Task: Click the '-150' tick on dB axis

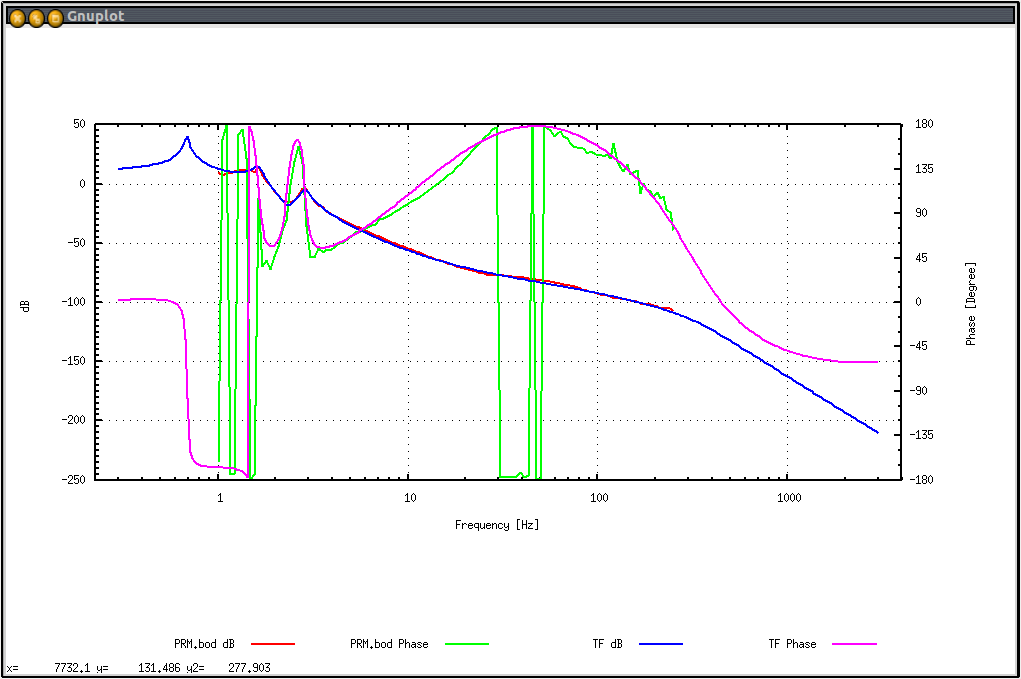Action: [x=74, y=361]
